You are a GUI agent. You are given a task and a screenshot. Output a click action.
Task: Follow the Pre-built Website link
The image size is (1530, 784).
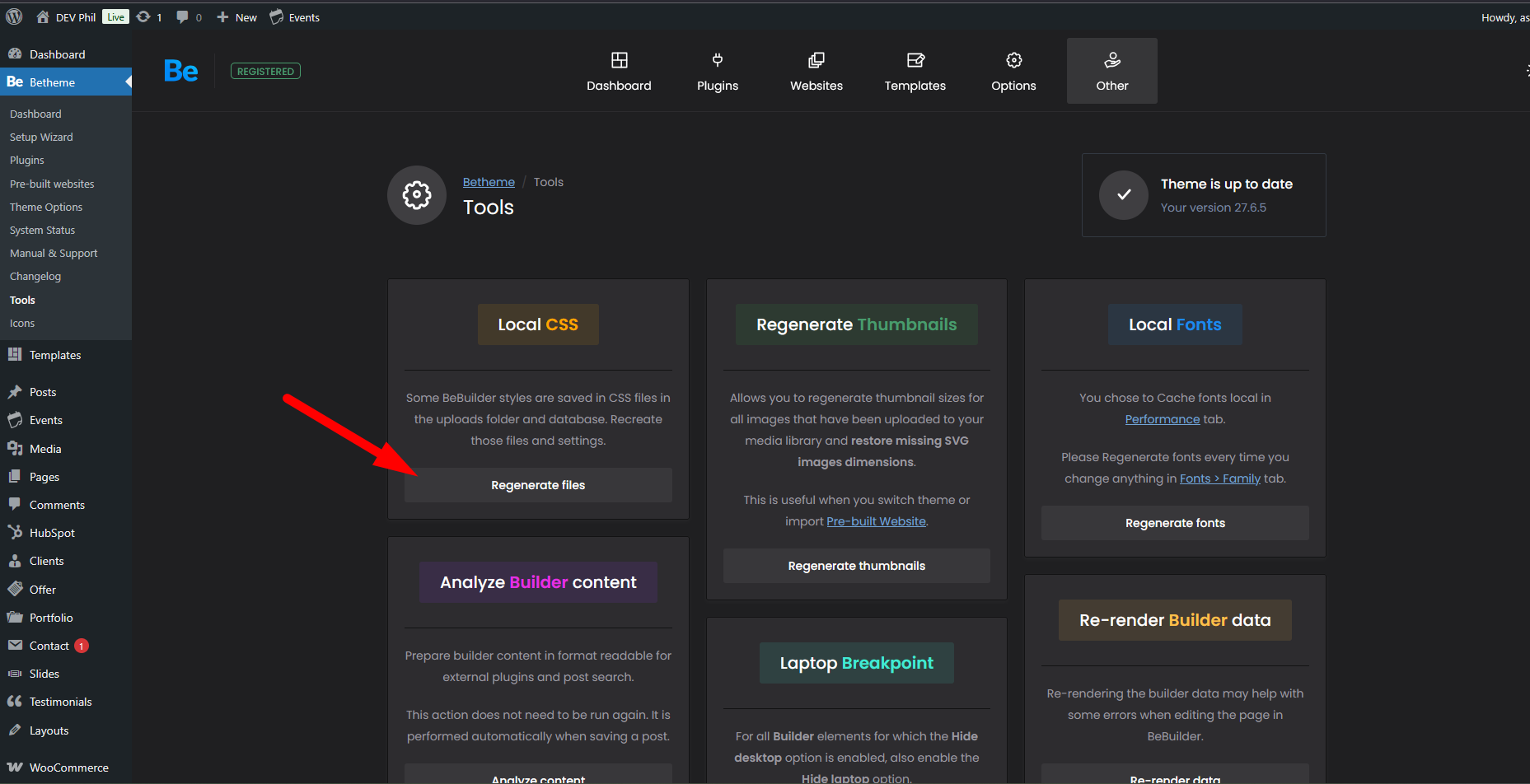tap(876, 521)
